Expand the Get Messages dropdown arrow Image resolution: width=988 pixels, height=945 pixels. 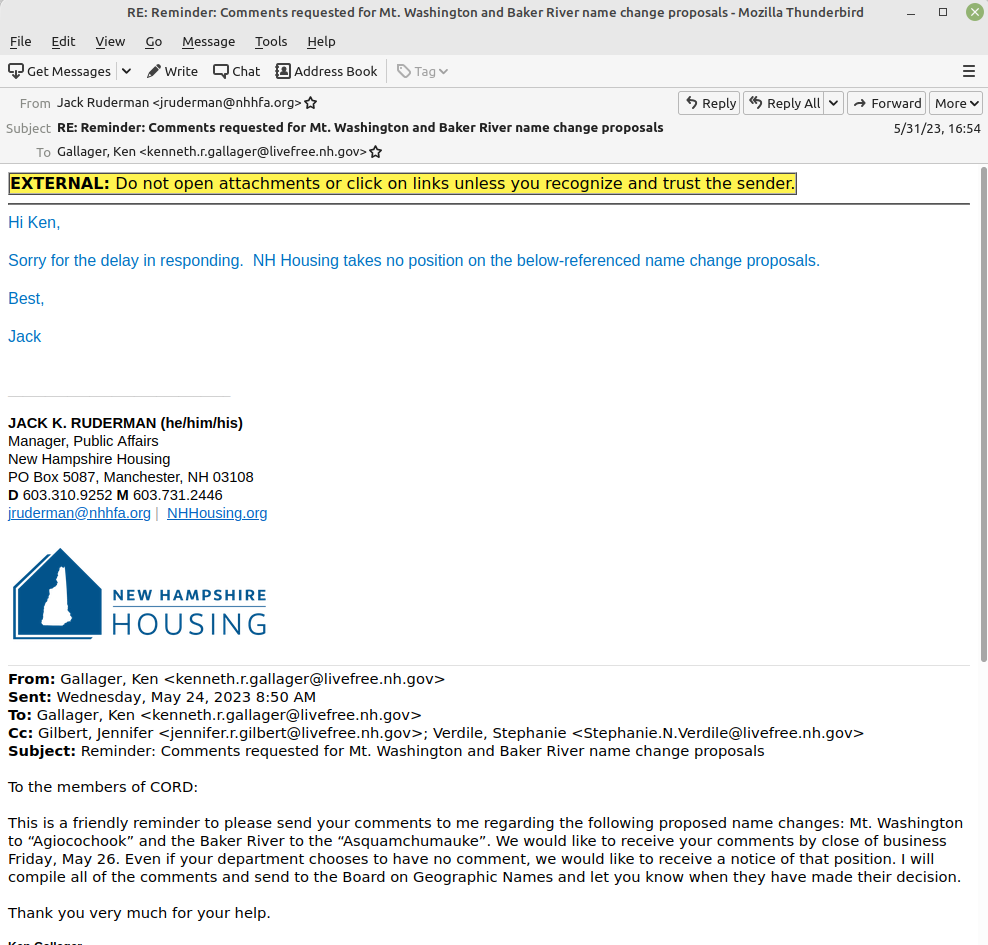pyautogui.click(x=126, y=71)
